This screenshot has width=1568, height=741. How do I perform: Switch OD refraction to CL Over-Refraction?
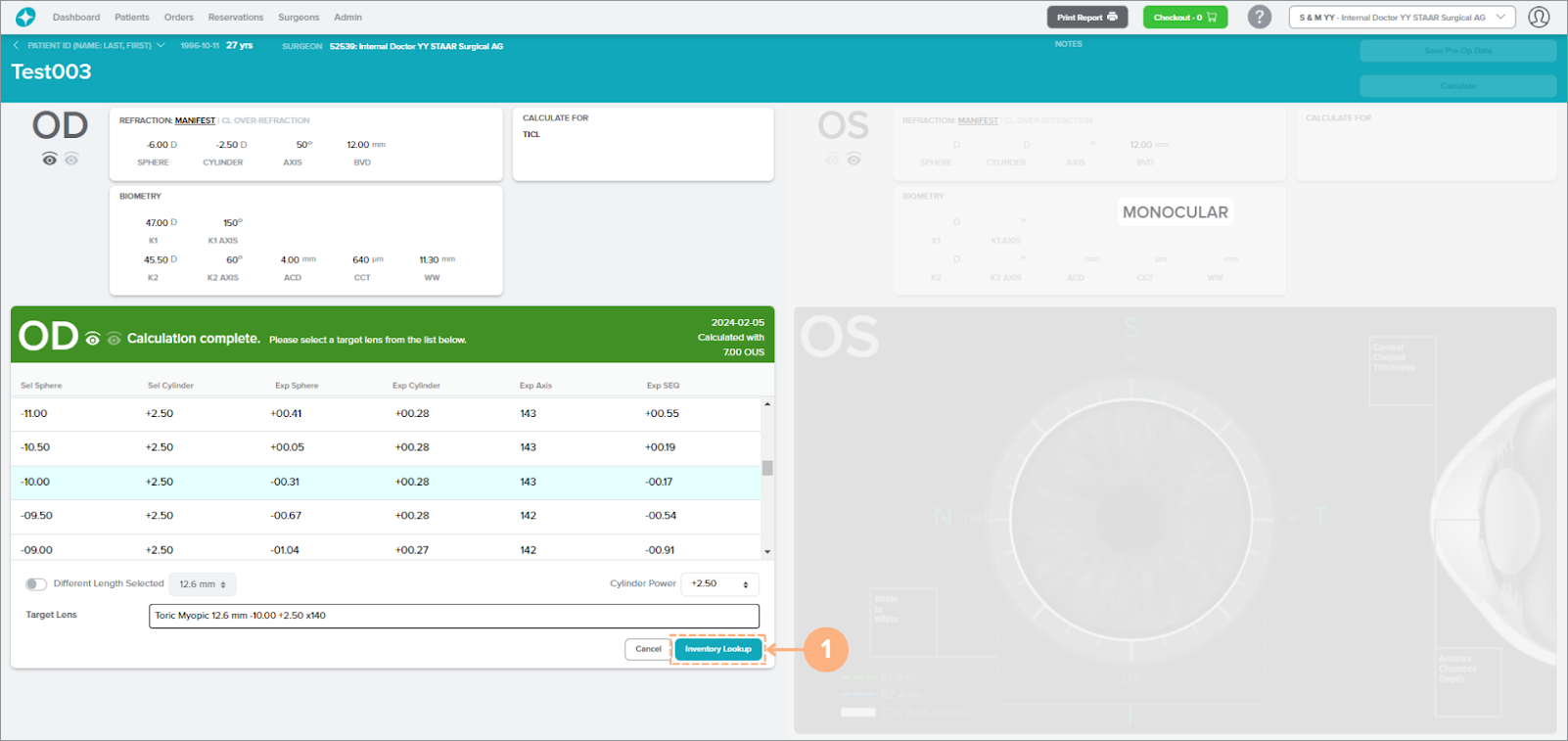(265, 120)
